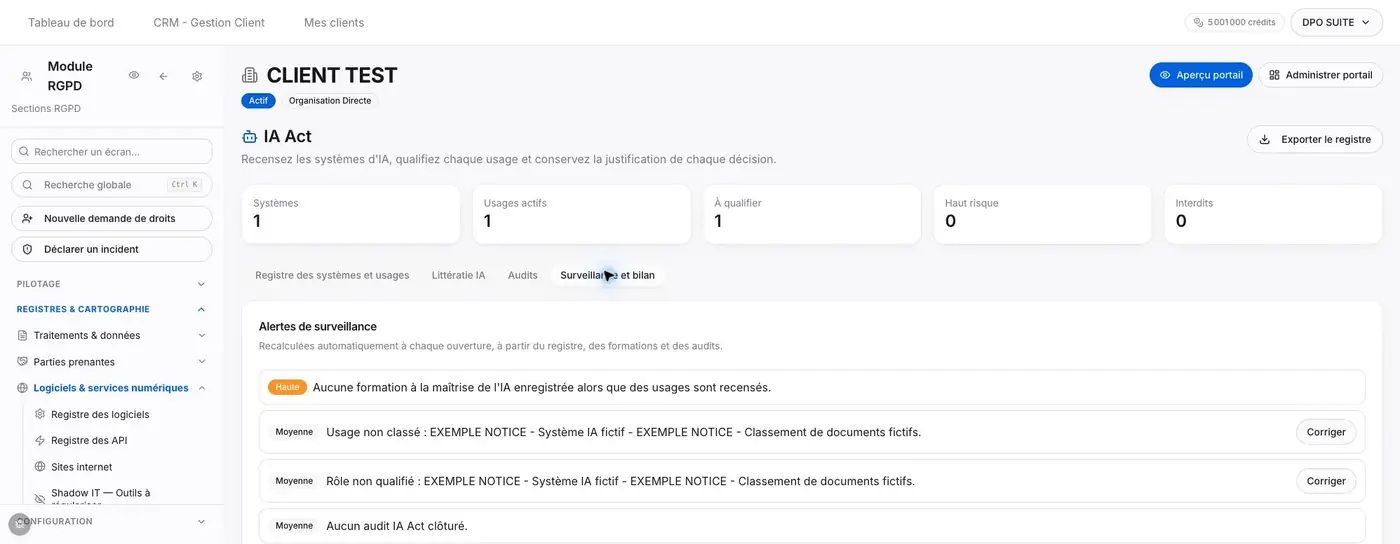Click the globe icon of Logiciels & services numériques

[23, 388]
